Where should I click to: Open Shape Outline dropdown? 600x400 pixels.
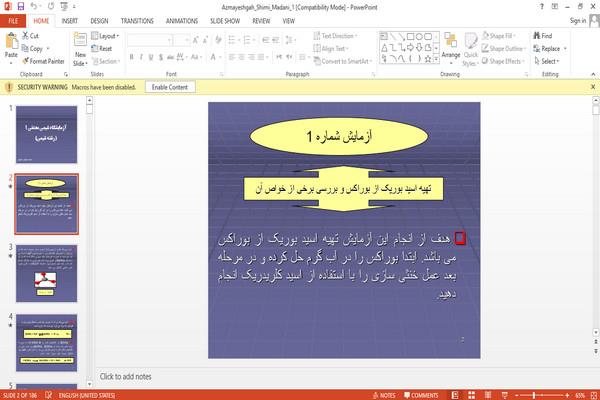tap(504, 49)
